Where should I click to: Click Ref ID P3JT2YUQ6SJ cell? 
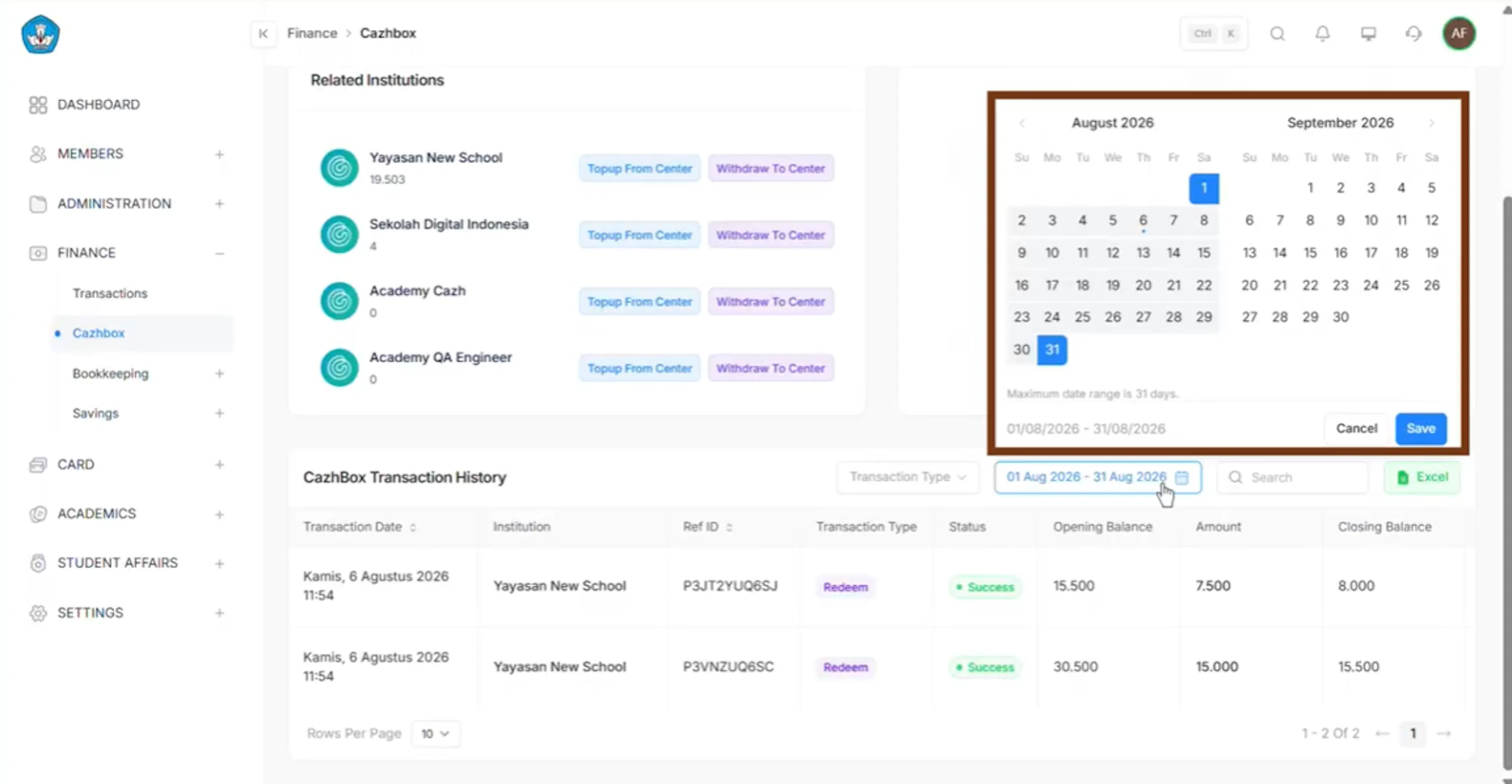click(730, 586)
